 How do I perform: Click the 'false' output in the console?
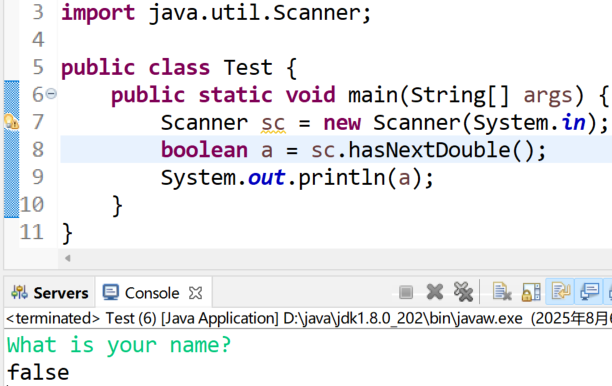pos(38,372)
